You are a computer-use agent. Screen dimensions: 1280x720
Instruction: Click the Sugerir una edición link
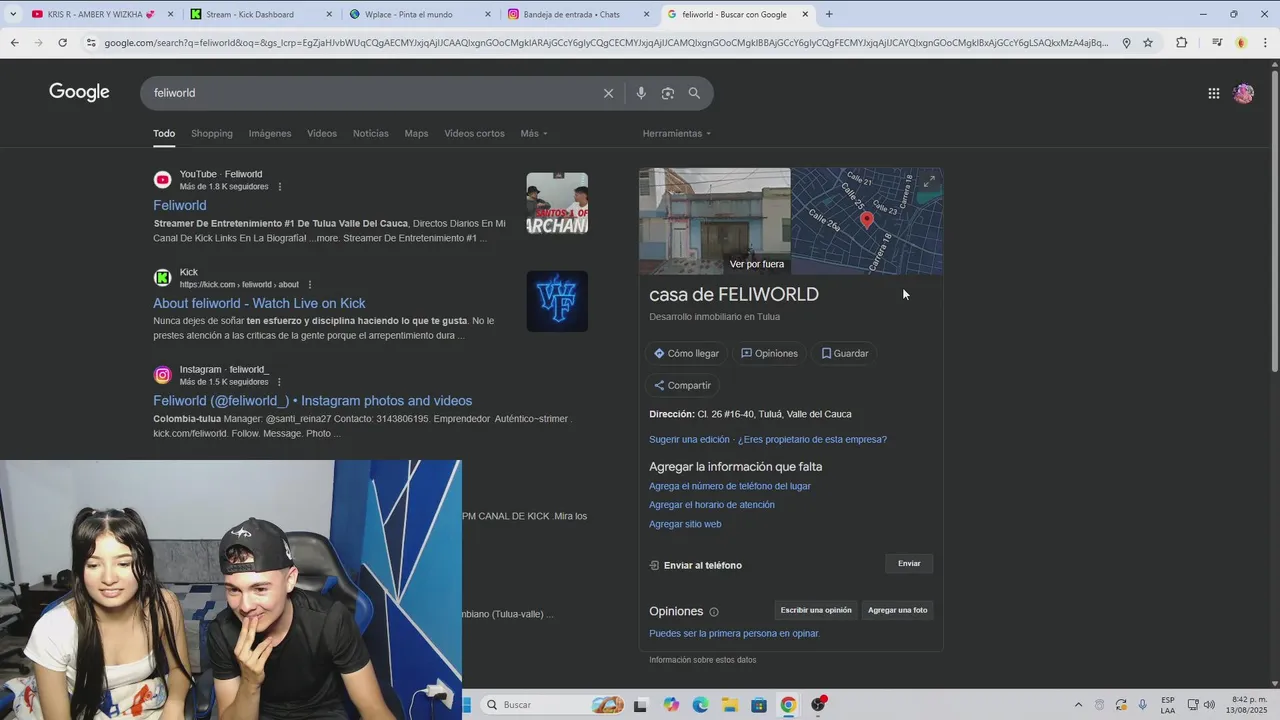coord(689,439)
